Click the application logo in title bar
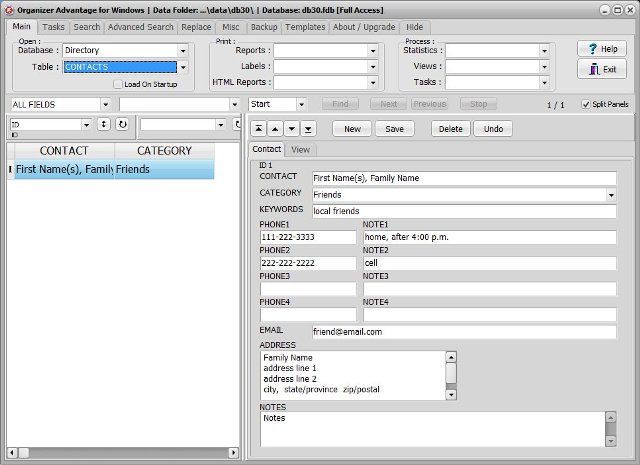This screenshot has height=465, width=640. tap(9, 10)
